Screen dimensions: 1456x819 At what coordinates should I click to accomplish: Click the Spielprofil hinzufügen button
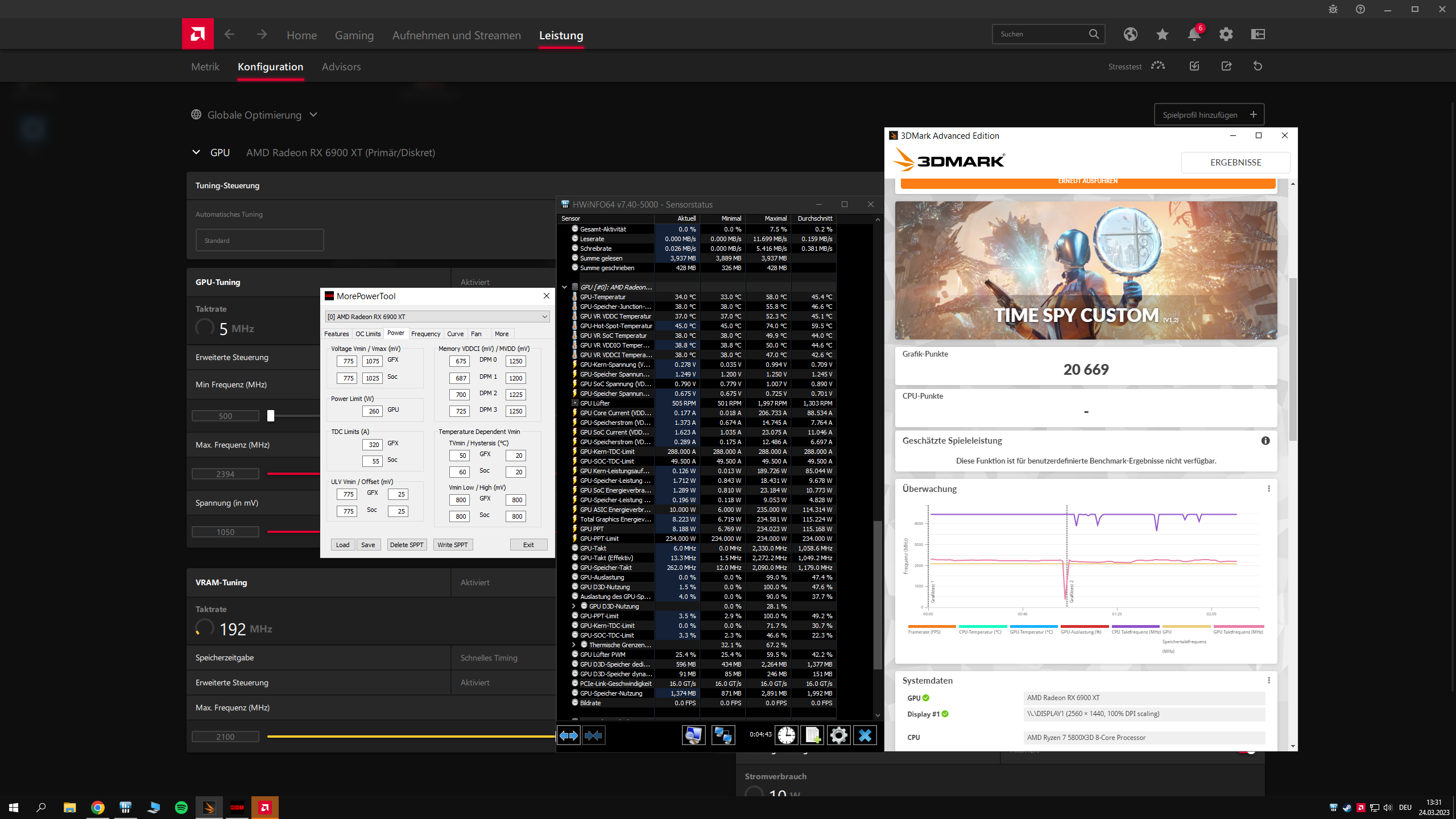[1209, 114]
